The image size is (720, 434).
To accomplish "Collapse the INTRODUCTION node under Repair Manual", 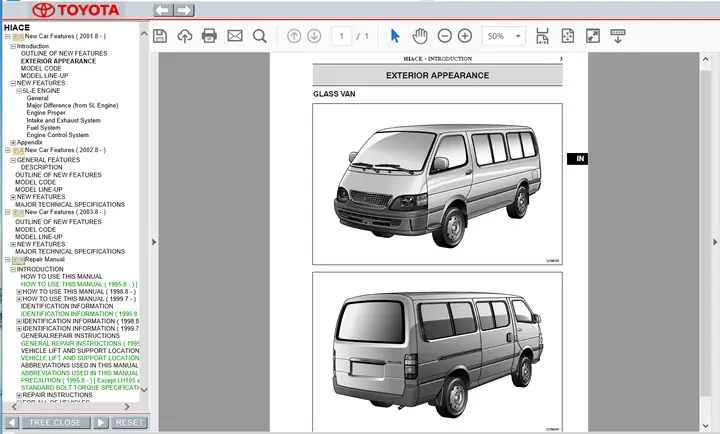I will pos(13,270).
